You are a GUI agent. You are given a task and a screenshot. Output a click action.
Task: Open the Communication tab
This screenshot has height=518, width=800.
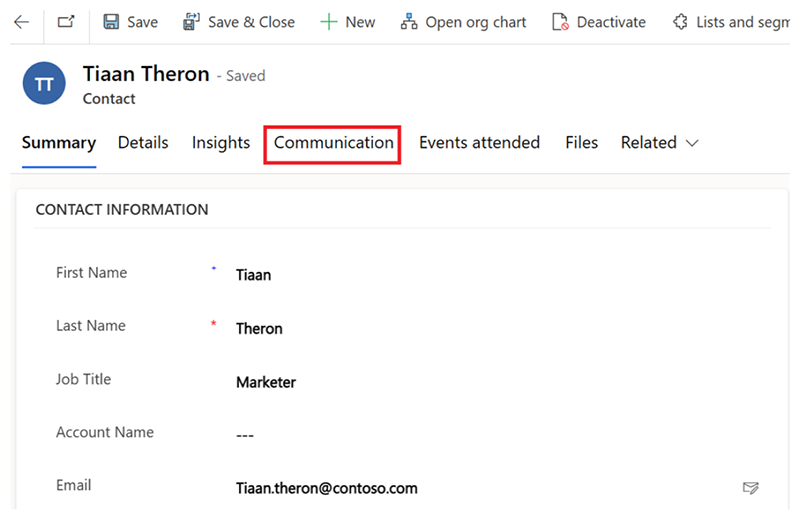pos(334,142)
